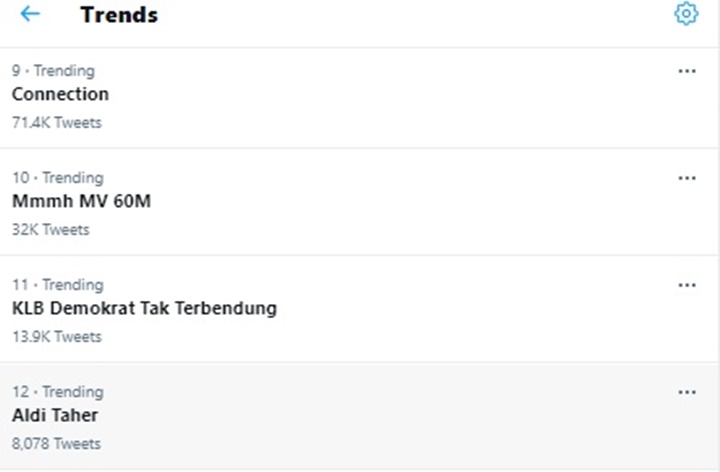Click the "11 · Trending" label
Image resolution: width=720 pixels, height=472 pixels.
57,285
